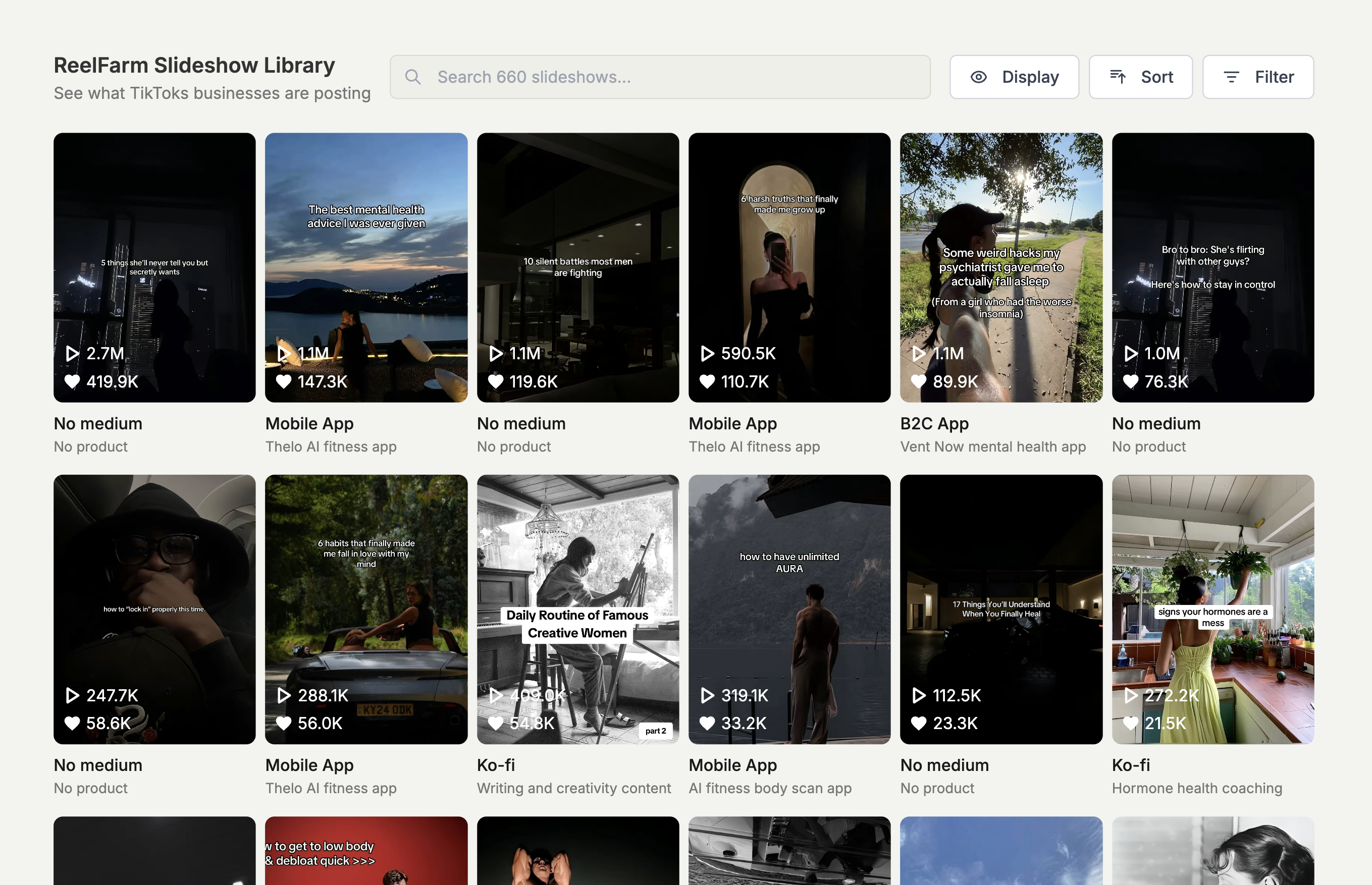Open the Display options dropdown
This screenshot has width=1372, height=885.
[x=1014, y=77]
